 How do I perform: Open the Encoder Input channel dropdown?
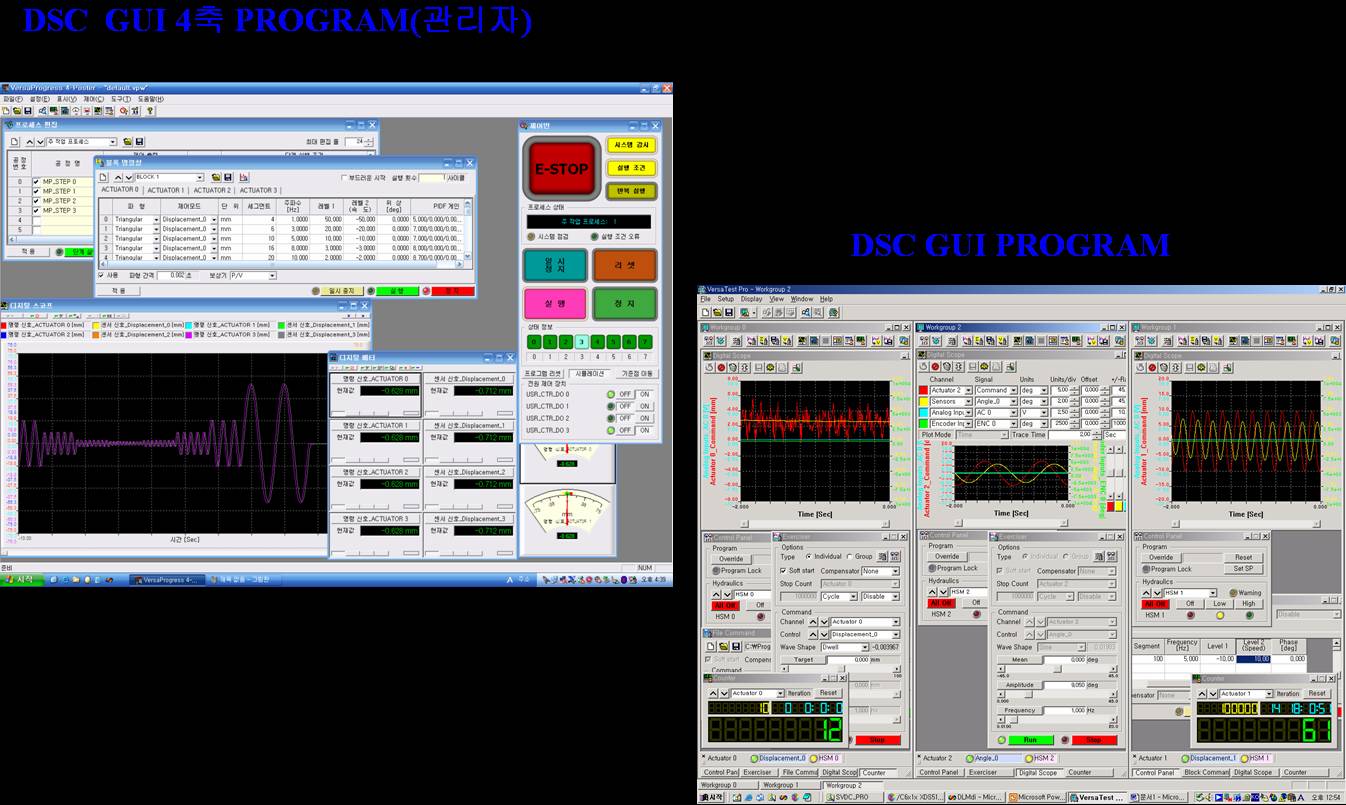tap(968, 424)
